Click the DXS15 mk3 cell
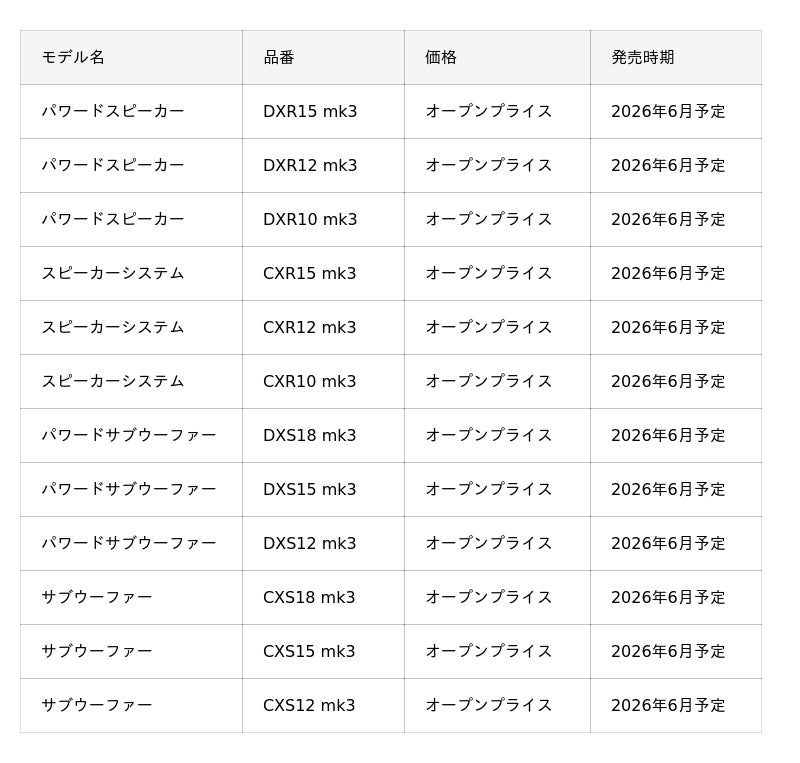This screenshot has height=763, width=800. [310, 490]
